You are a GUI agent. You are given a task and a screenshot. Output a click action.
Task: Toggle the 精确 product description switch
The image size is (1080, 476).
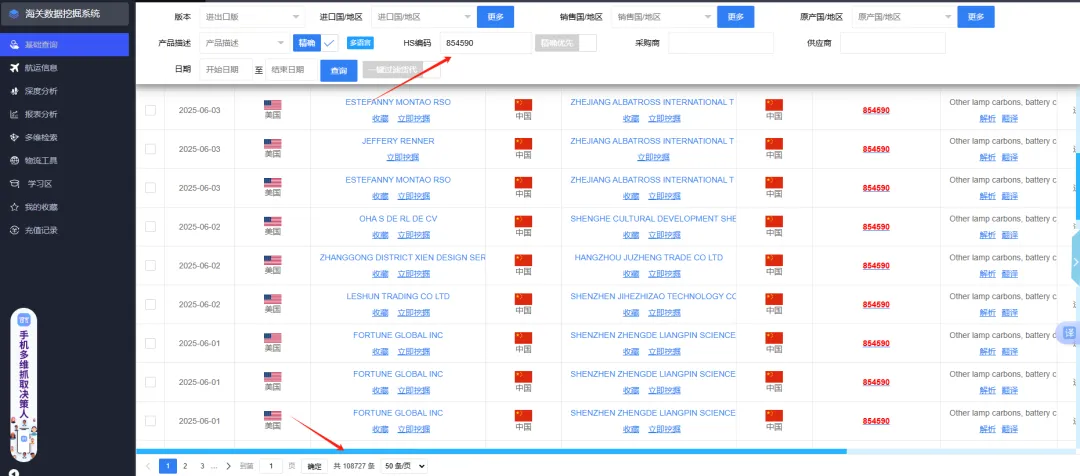point(315,43)
